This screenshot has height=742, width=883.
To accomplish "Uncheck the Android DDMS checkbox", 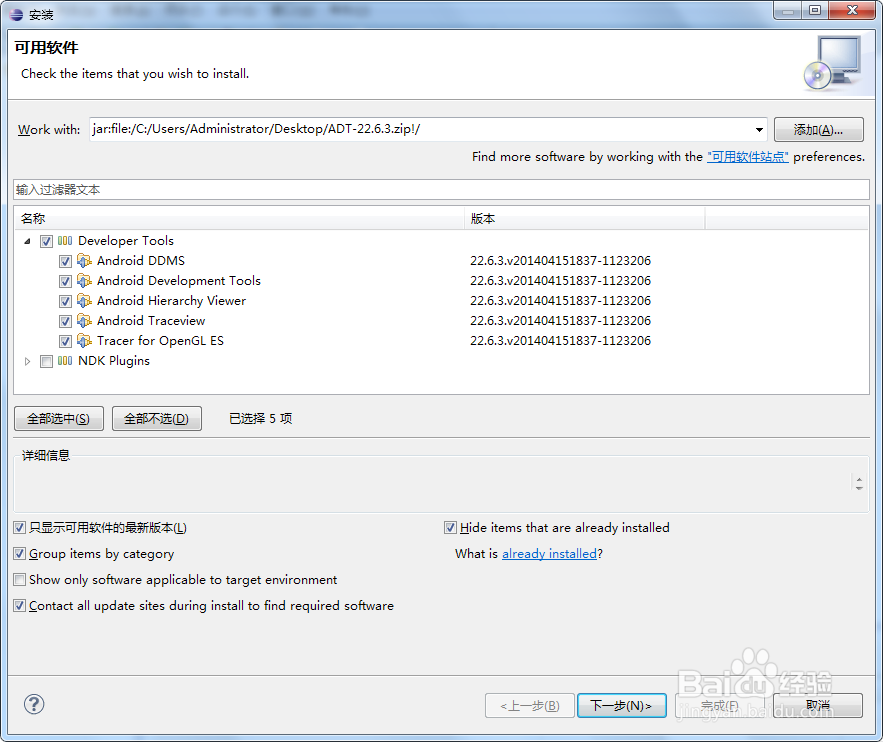I will click(x=65, y=261).
